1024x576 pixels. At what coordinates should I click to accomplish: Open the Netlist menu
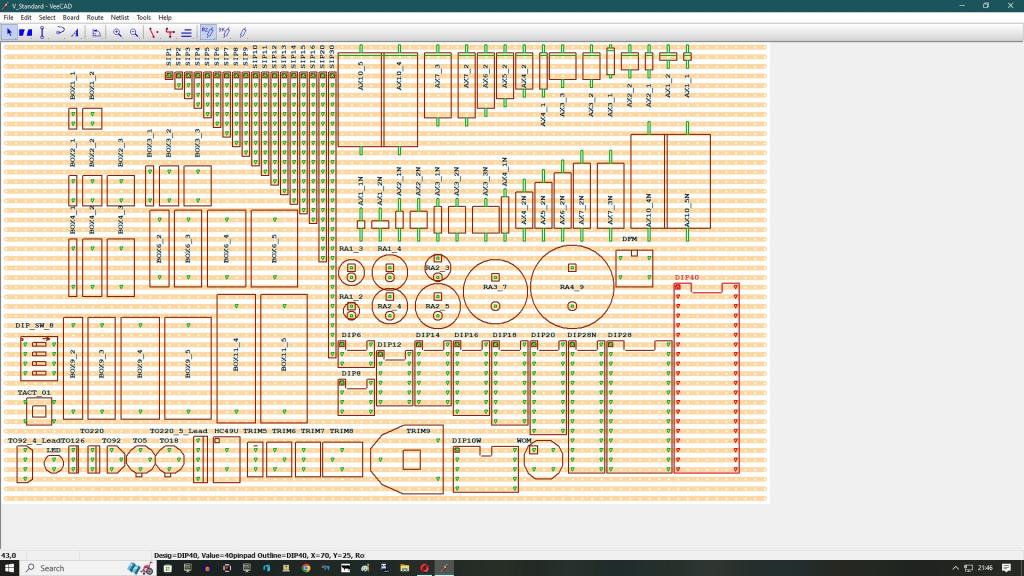pyautogui.click(x=120, y=17)
